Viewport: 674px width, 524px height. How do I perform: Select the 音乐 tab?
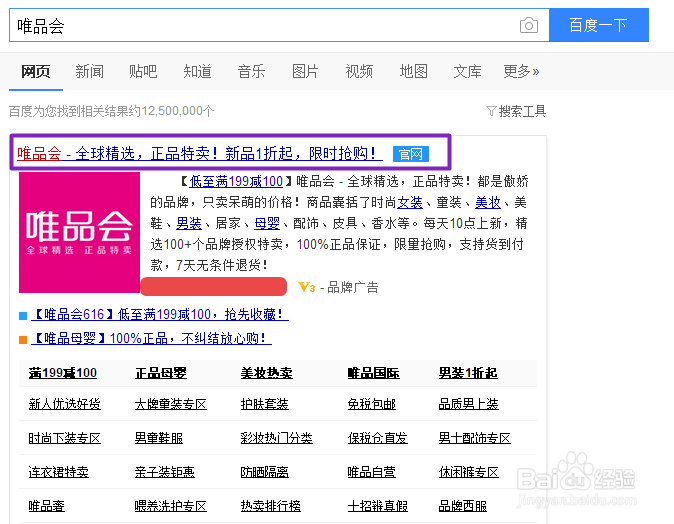(x=251, y=71)
